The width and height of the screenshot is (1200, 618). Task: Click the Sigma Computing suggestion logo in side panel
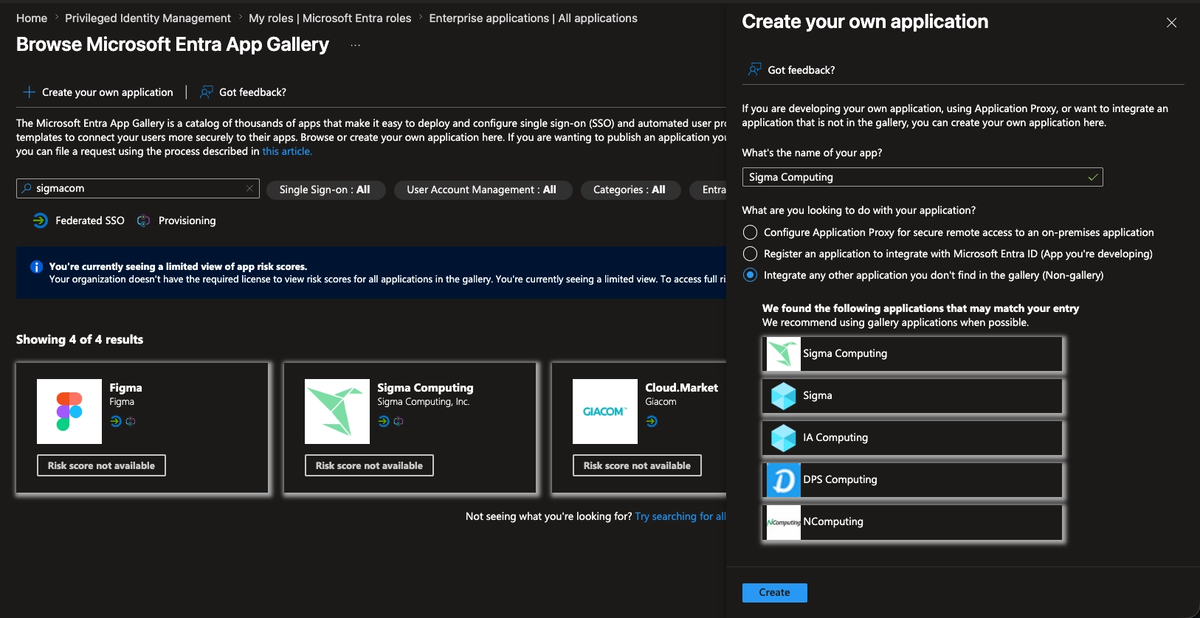784,354
